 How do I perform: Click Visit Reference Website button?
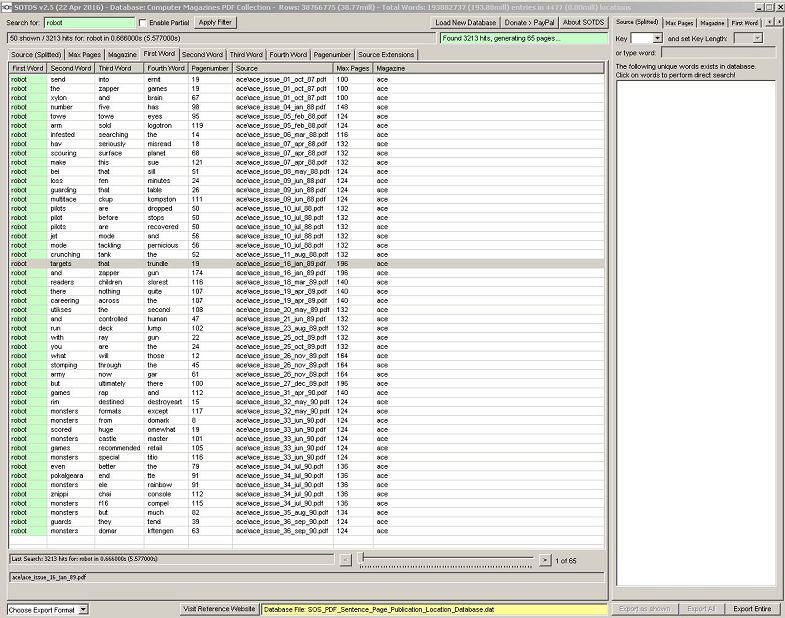(x=218, y=609)
